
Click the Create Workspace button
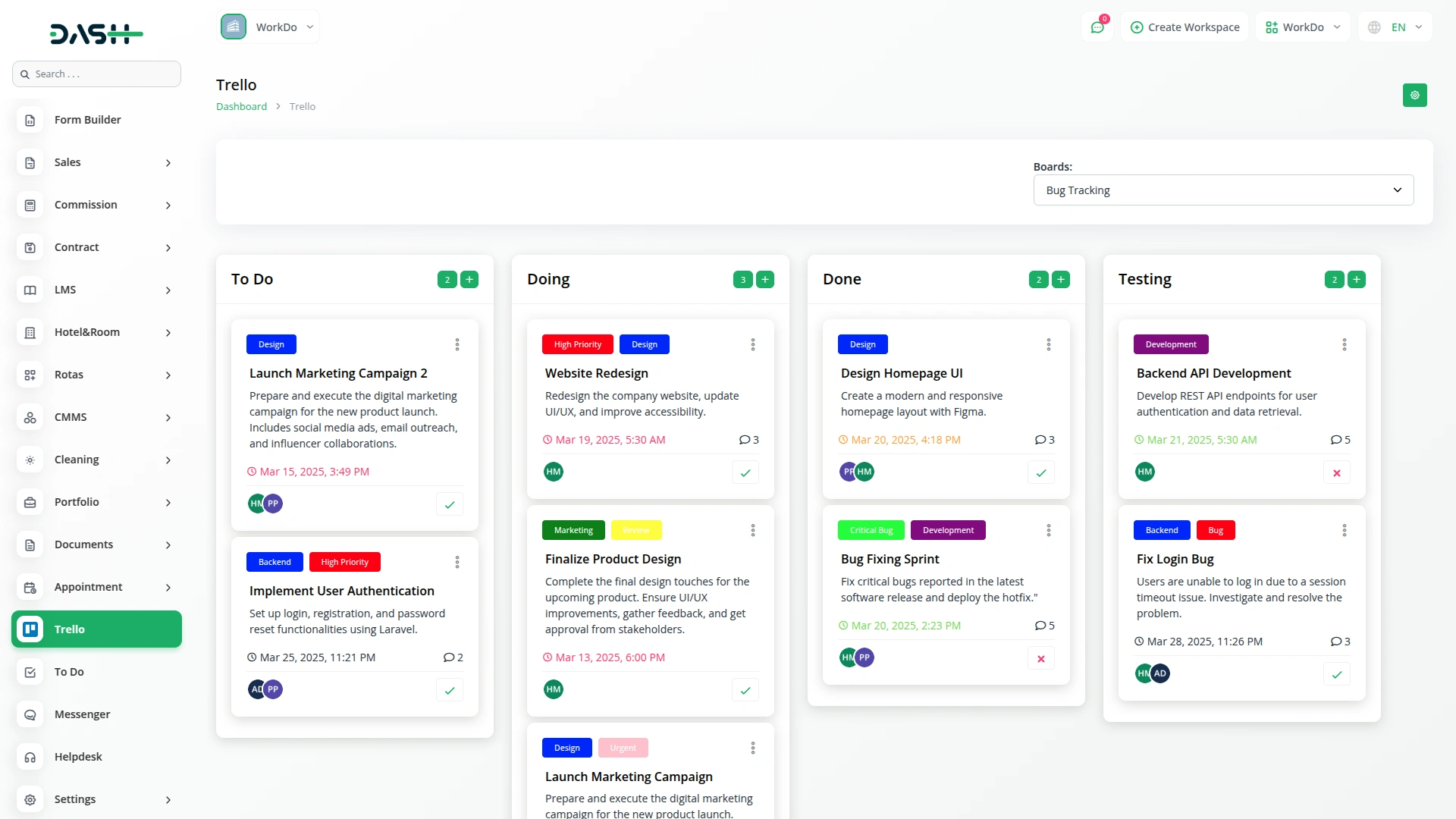[x=1185, y=27]
